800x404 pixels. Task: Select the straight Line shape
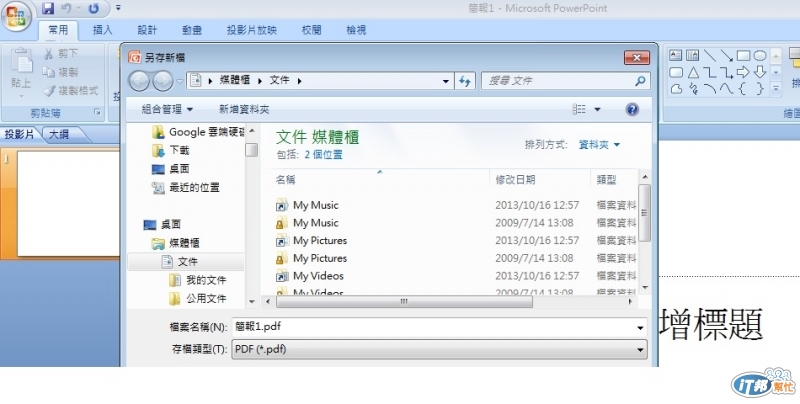coord(710,55)
